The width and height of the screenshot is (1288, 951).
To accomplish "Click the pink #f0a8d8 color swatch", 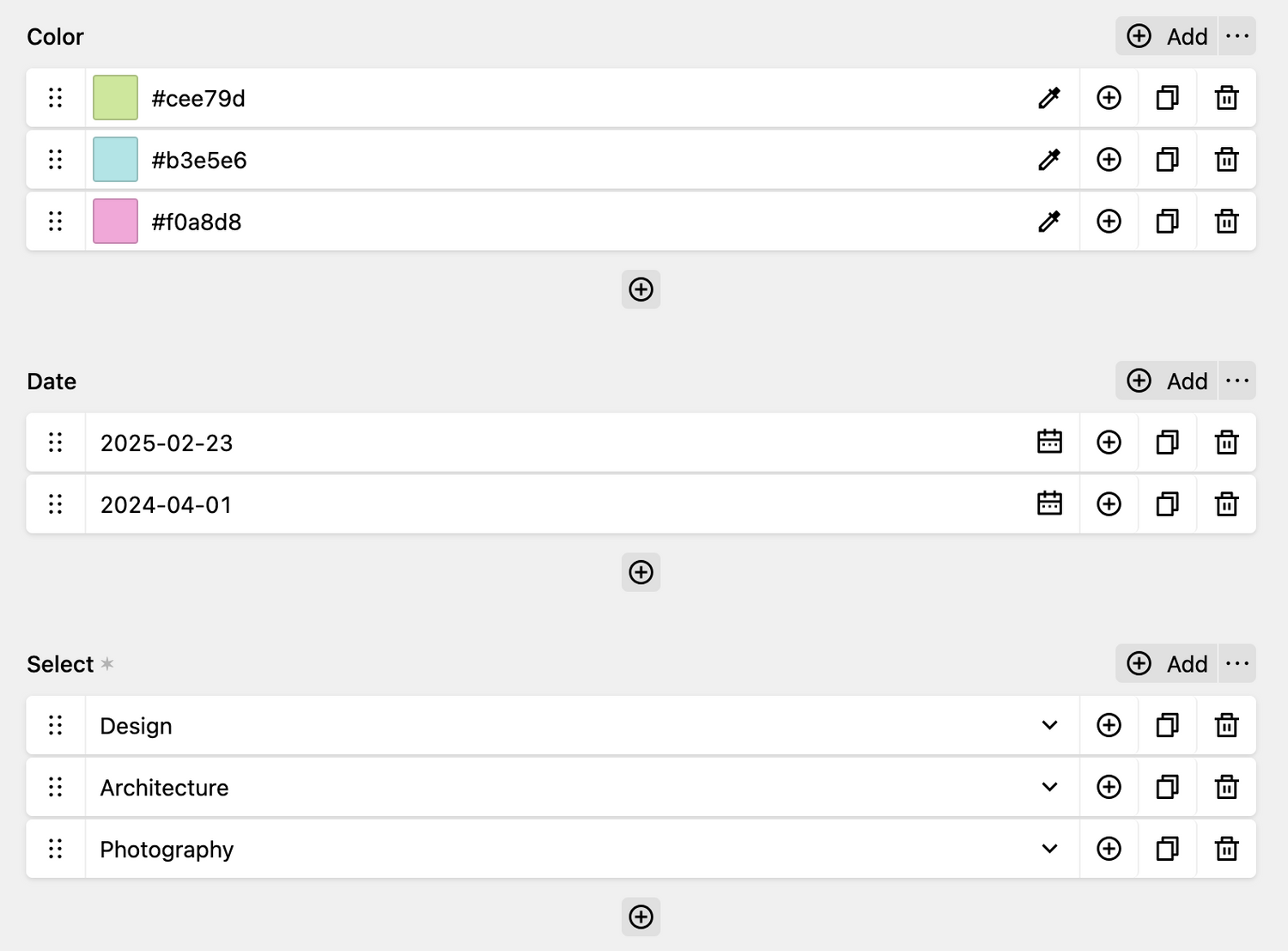I will coord(115,222).
